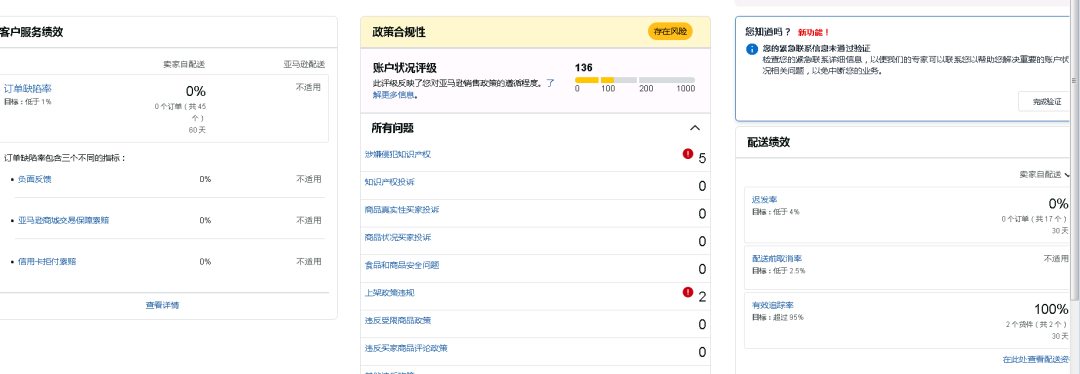The height and width of the screenshot is (374, 1080).
Task: Collapse the 所有问题 section chevron
Action: pyautogui.click(x=695, y=128)
